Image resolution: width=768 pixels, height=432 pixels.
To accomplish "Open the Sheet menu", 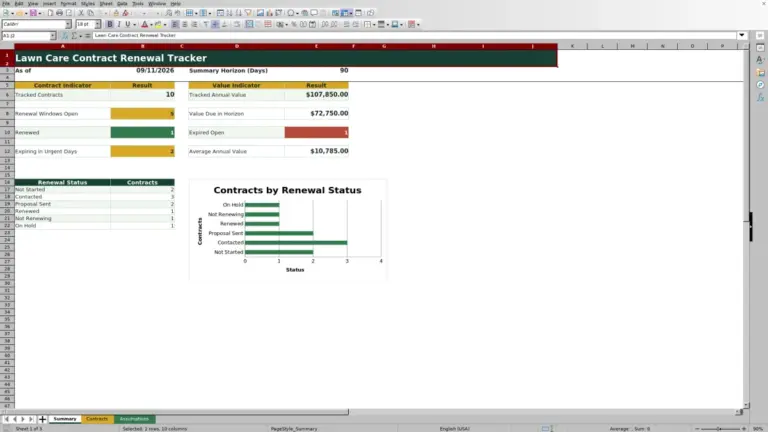I will click(x=106, y=3).
